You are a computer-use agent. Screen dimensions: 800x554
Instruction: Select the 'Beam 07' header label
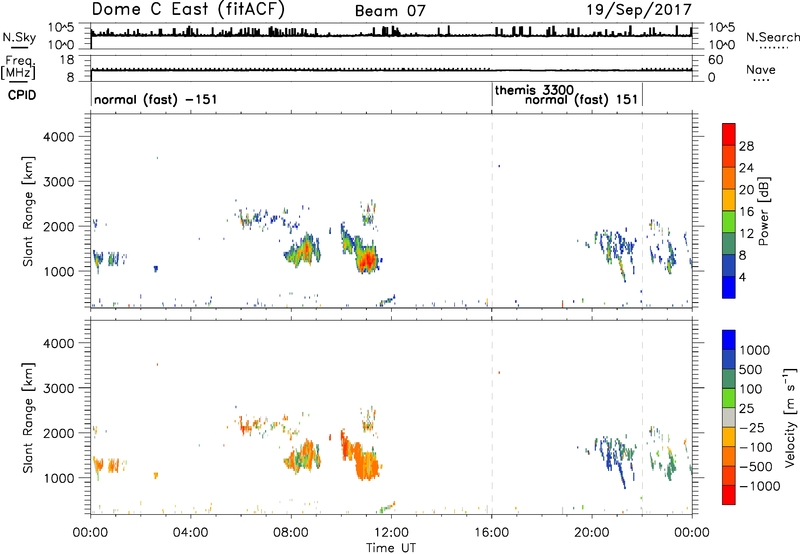390,11
